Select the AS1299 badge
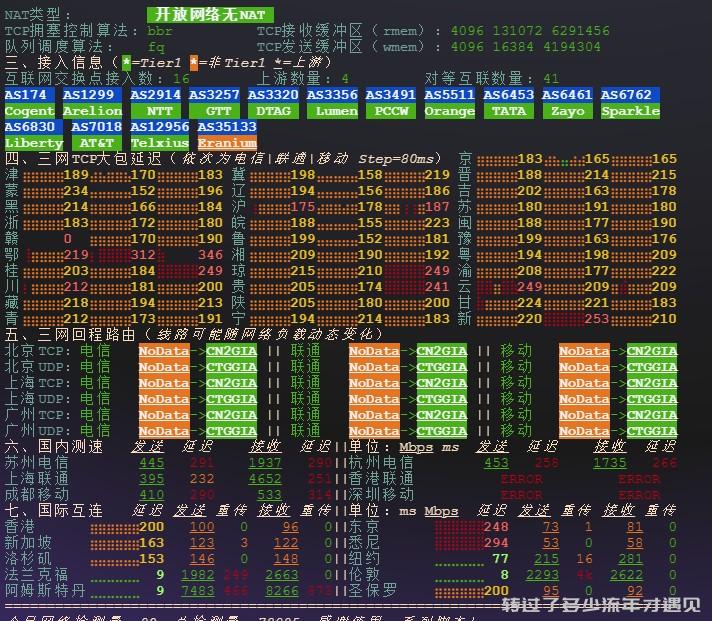Viewport: 712px width, 621px height. pyautogui.click(x=92, y=95)
